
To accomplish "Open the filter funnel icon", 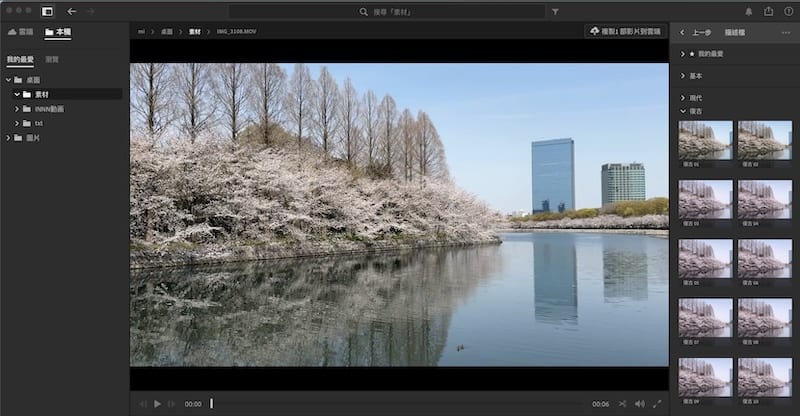I will (x=555, y=12).
